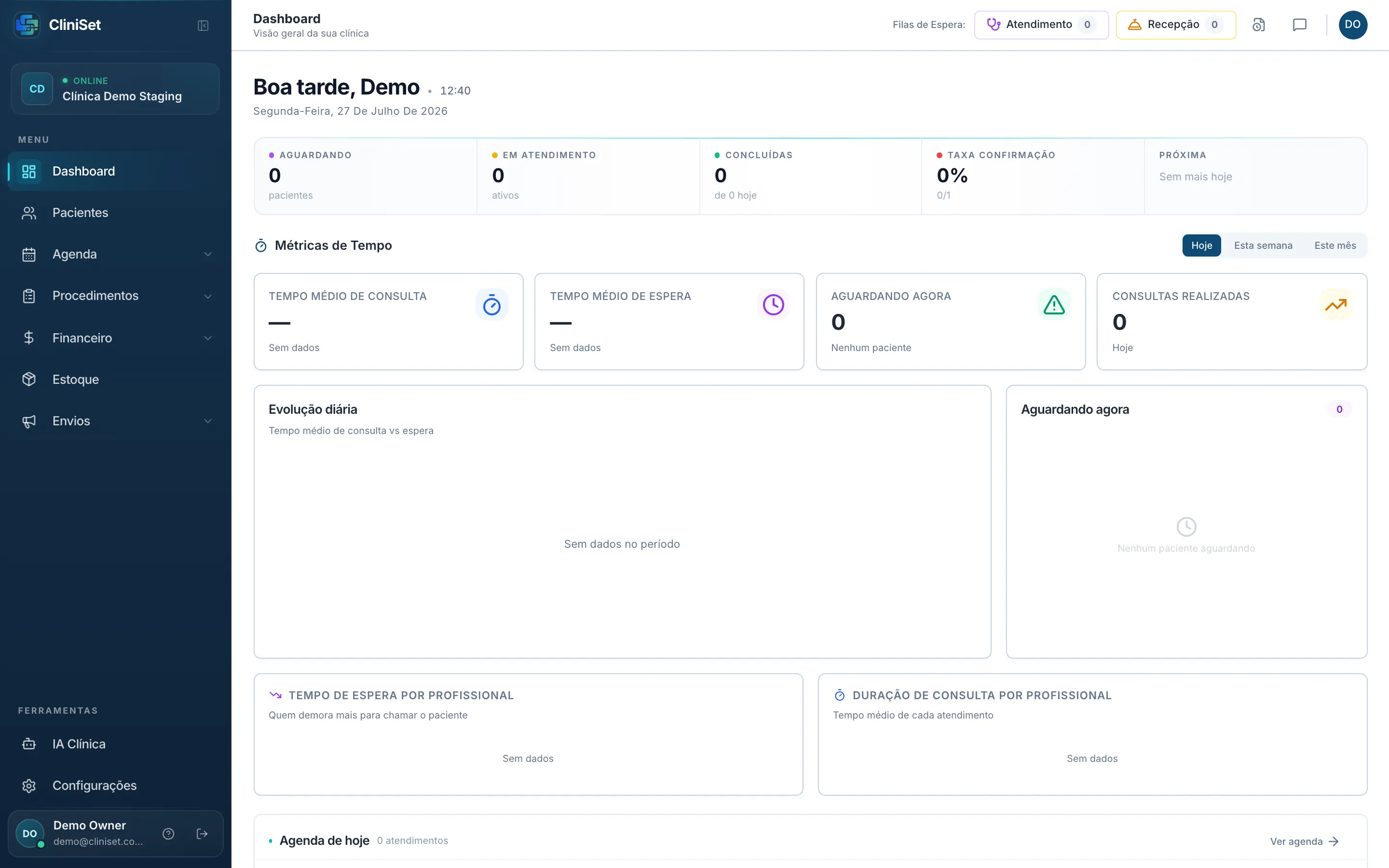Click the Métricas de Tempo timer icon
The height and width of the screenshot is (868, 1389).
[x=260, y=246]
